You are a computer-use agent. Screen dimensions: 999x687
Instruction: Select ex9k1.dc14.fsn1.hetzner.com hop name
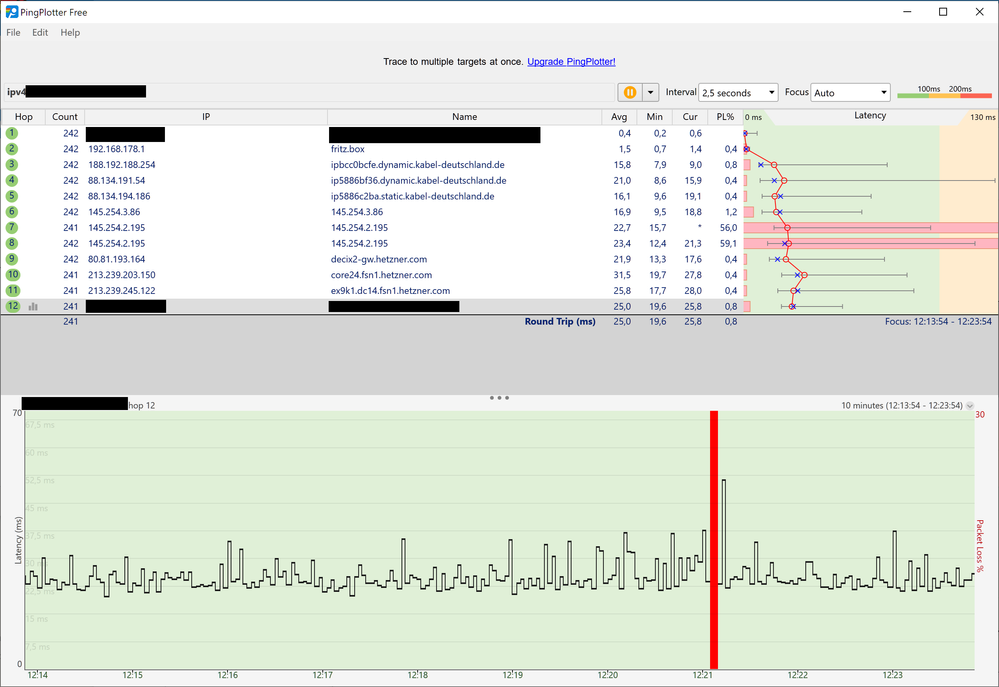pos(391,291)
